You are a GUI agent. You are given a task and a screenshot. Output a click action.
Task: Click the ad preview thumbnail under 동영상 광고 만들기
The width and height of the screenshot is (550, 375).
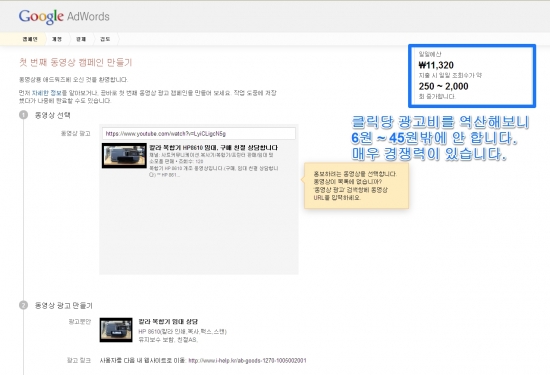pos(116,330)
